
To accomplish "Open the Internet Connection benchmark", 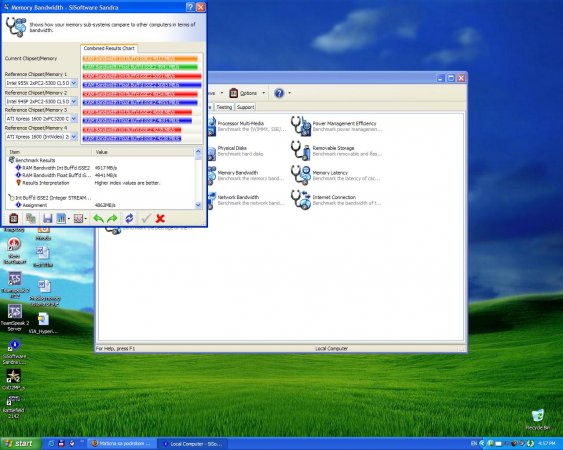I will (336, 200).
